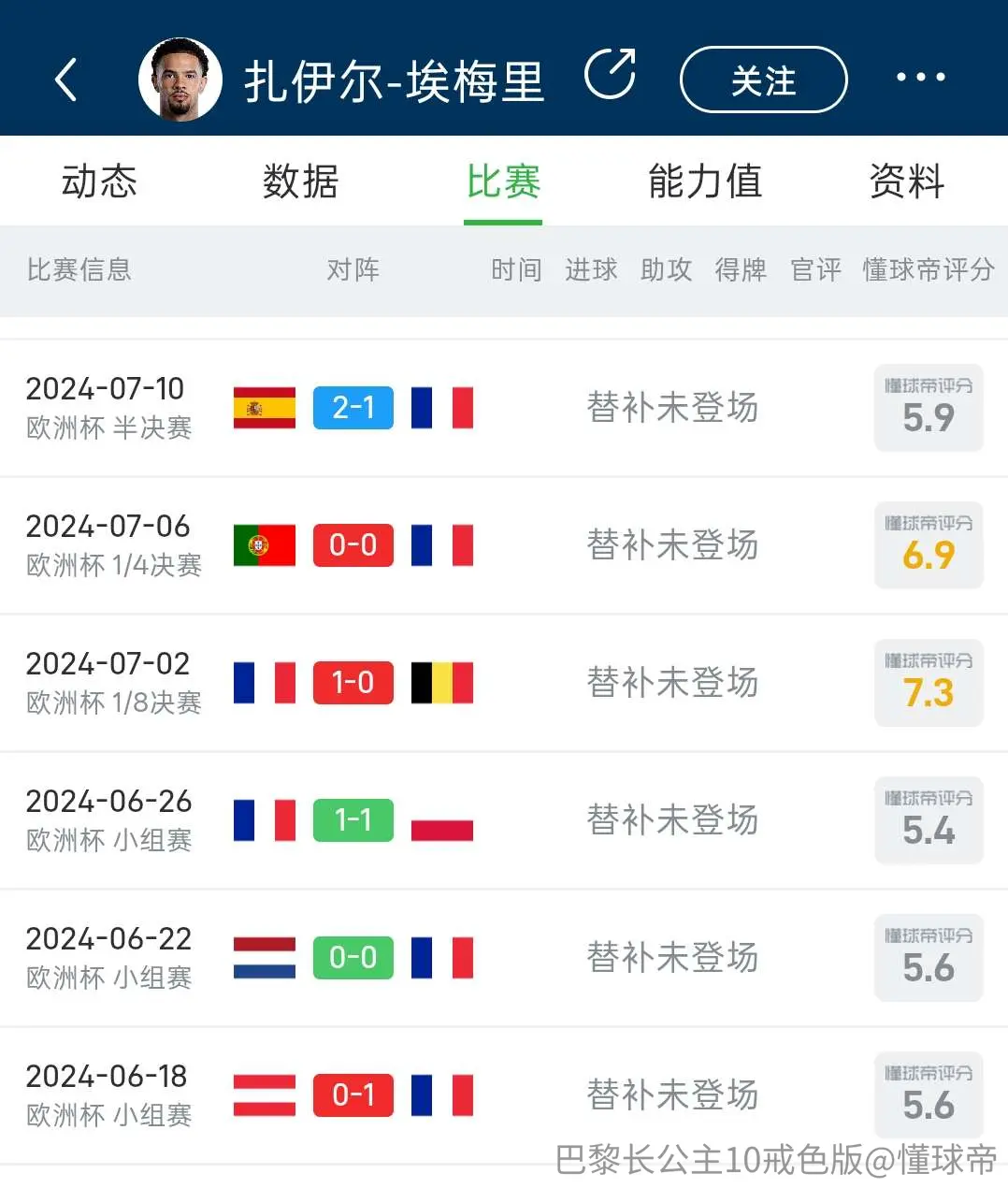Tap the Poland flag icon
Screen dimensions: 1008x1188
(x=442, y=820)
